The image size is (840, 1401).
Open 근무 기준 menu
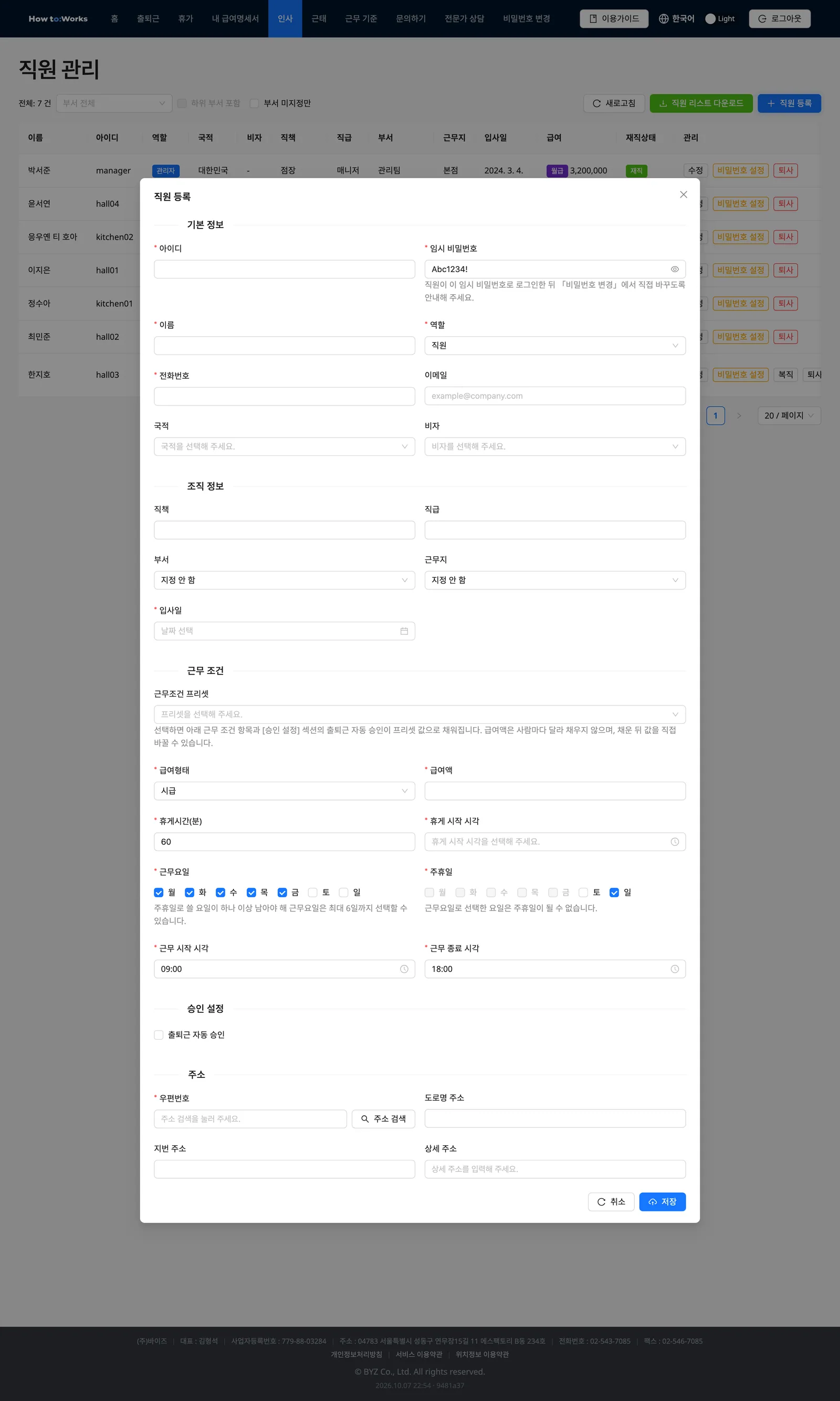point(361,19)
